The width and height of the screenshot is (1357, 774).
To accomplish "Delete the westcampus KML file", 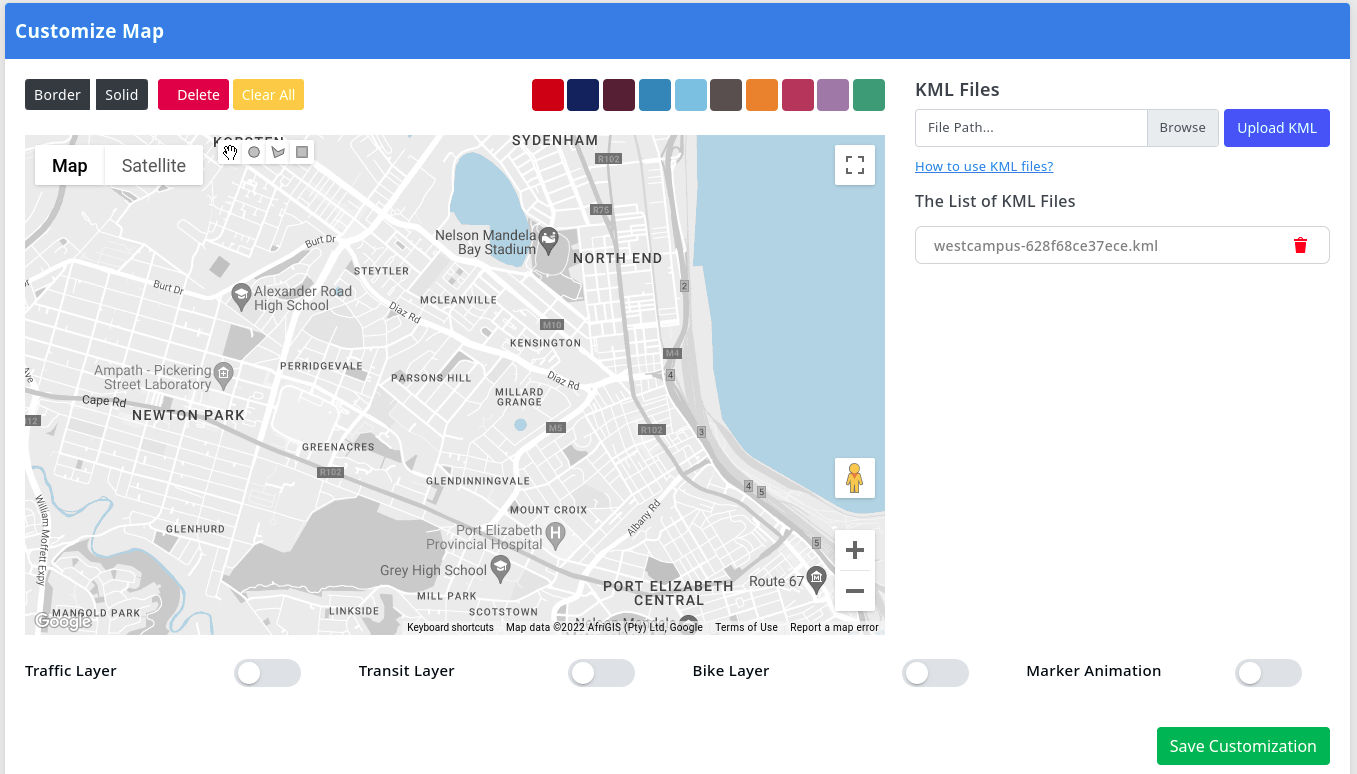I will [x=1300, y=245].
